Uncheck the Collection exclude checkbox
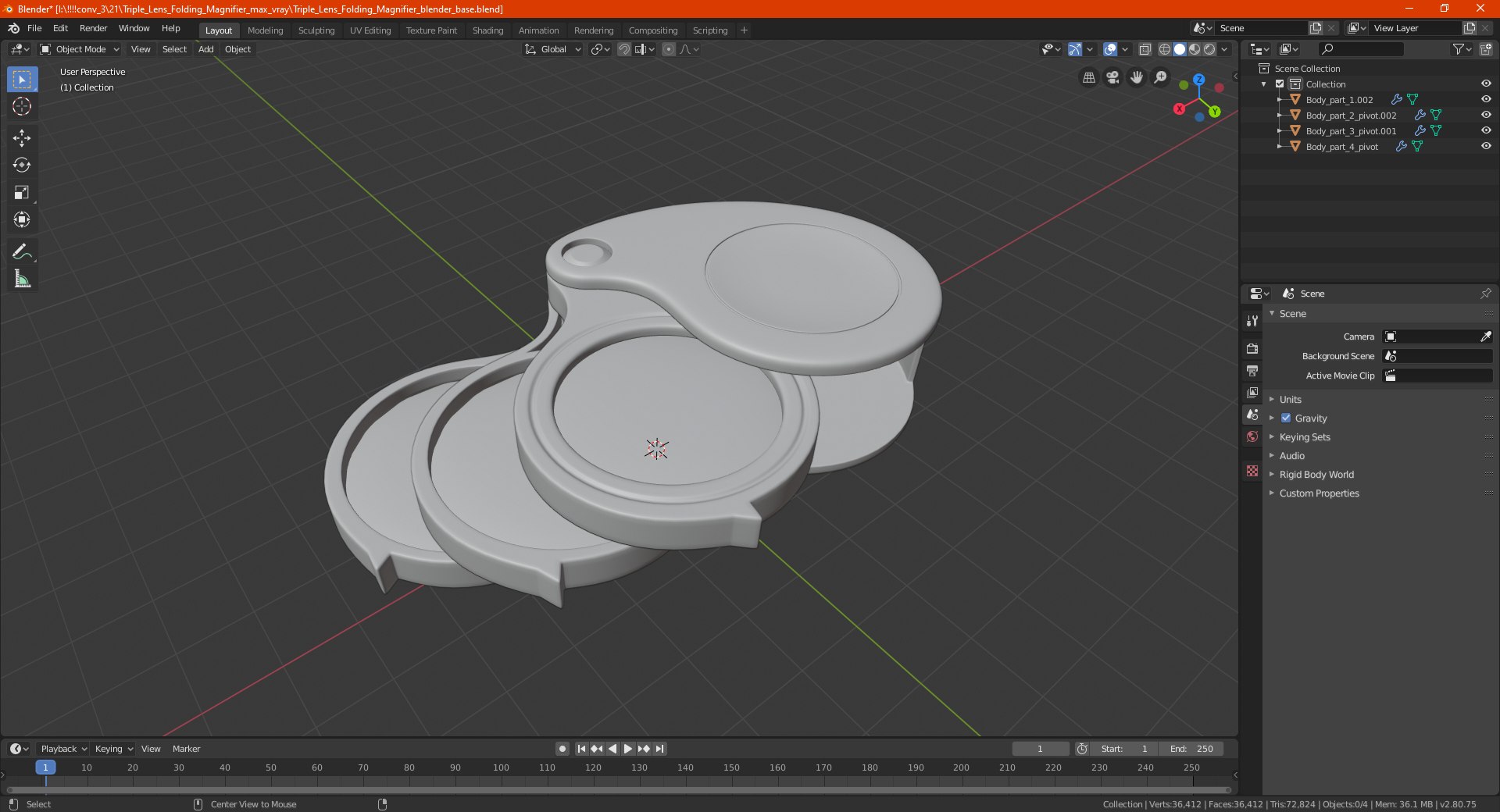The width and height of the screenshot is (1500, 812). pyautogui.click(x=1280, y=84)
